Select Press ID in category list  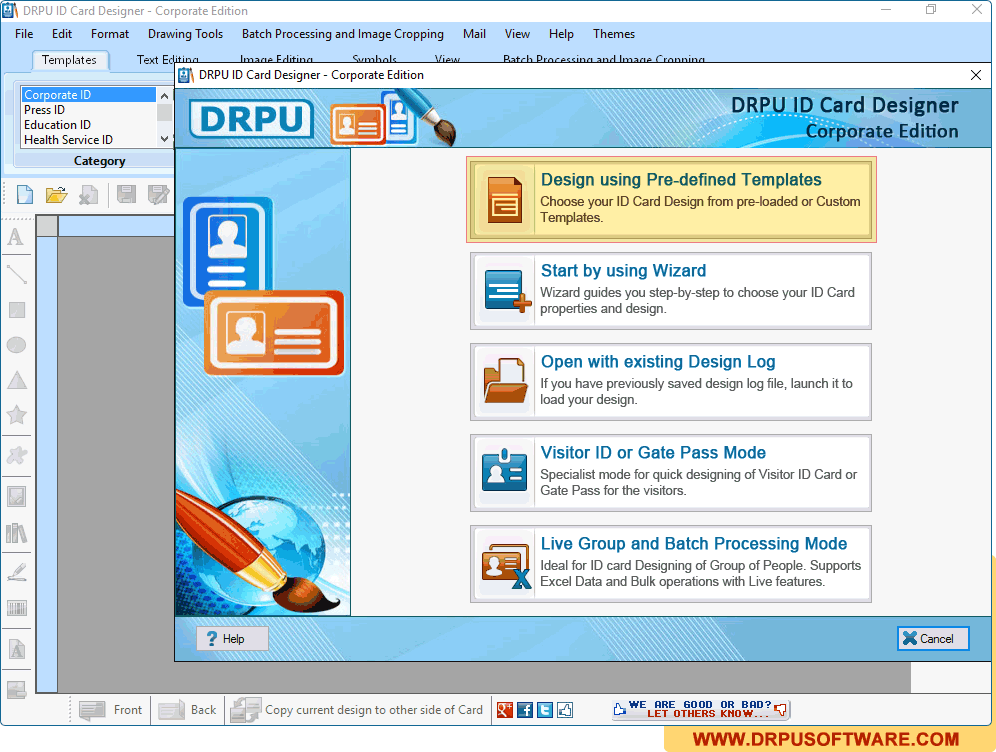[x=88, y=110]
